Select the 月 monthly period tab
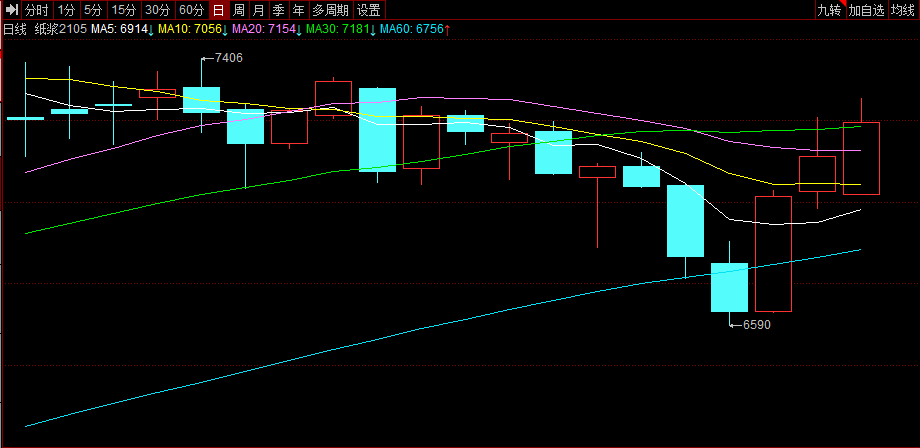Screen dimensions: 920x448 click(258, 9)
